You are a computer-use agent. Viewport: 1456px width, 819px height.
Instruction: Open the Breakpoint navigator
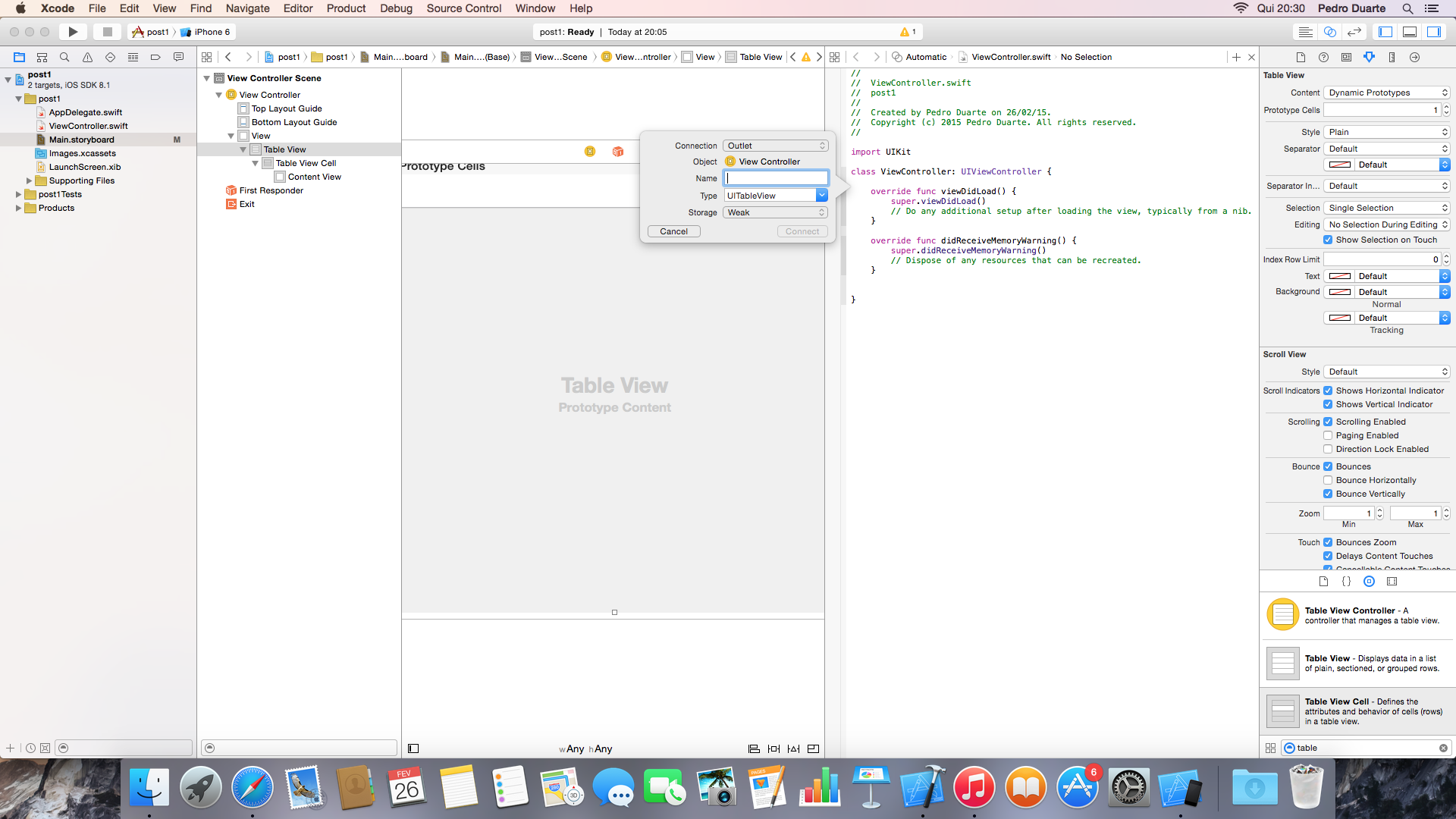(155, 57)
